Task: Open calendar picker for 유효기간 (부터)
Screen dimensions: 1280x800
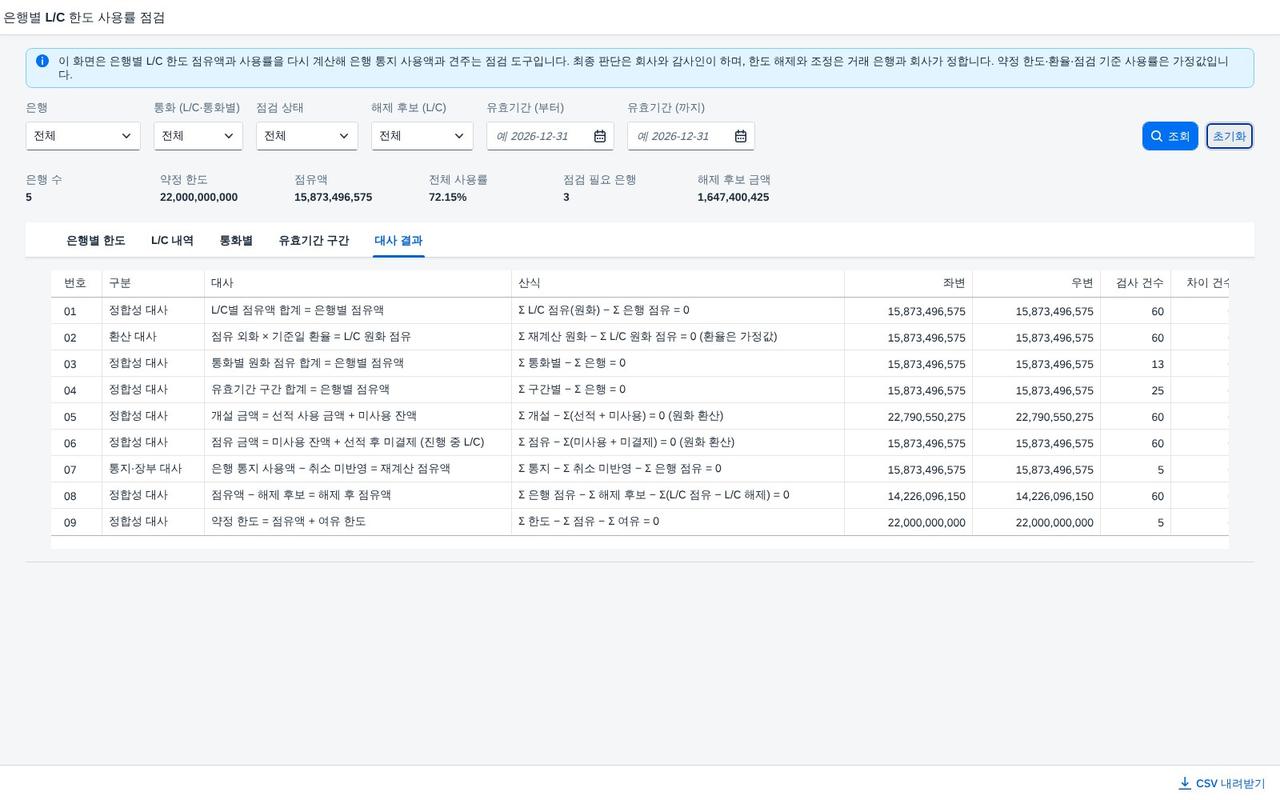Action: click(x=600, y=136)
